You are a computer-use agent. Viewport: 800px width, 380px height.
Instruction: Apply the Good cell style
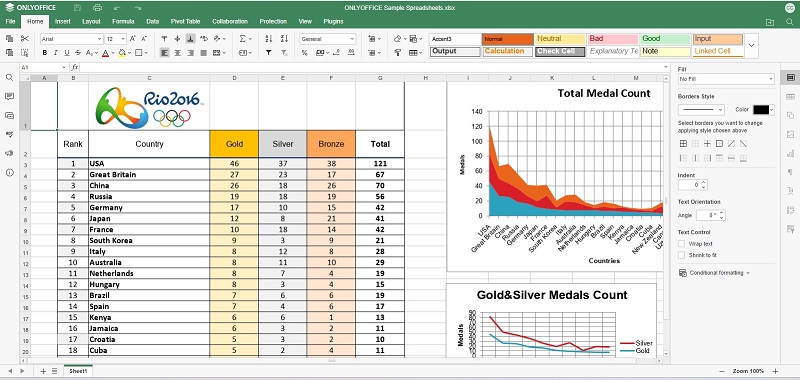[x=665, y=39]
